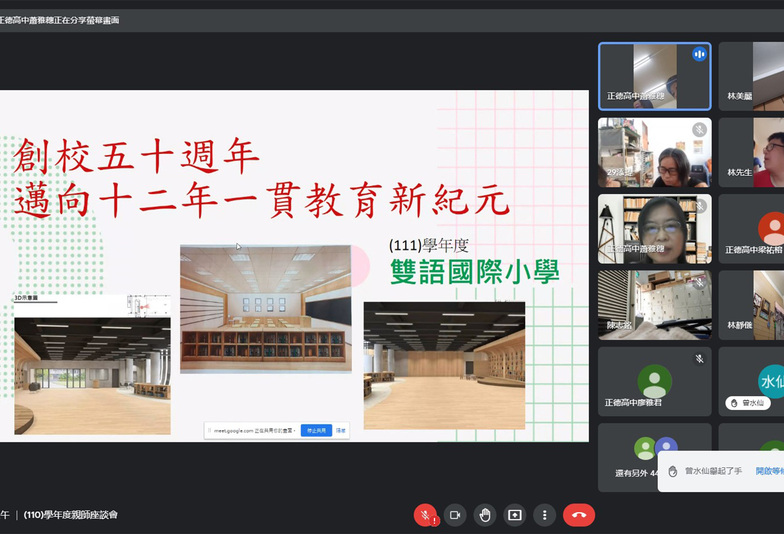
Task: Click the meet.google.com sharing notice text
Action: (254, 430)
